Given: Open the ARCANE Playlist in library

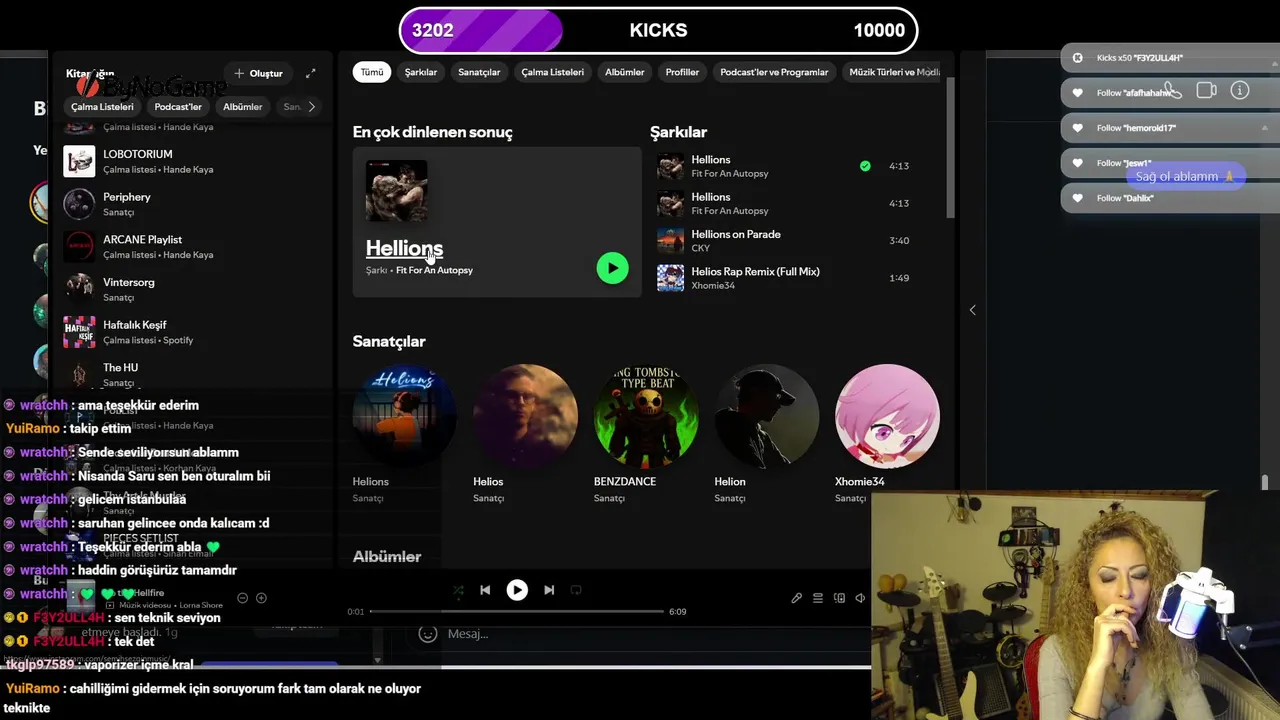Looking at the screenshot, I should pos(190,246).
